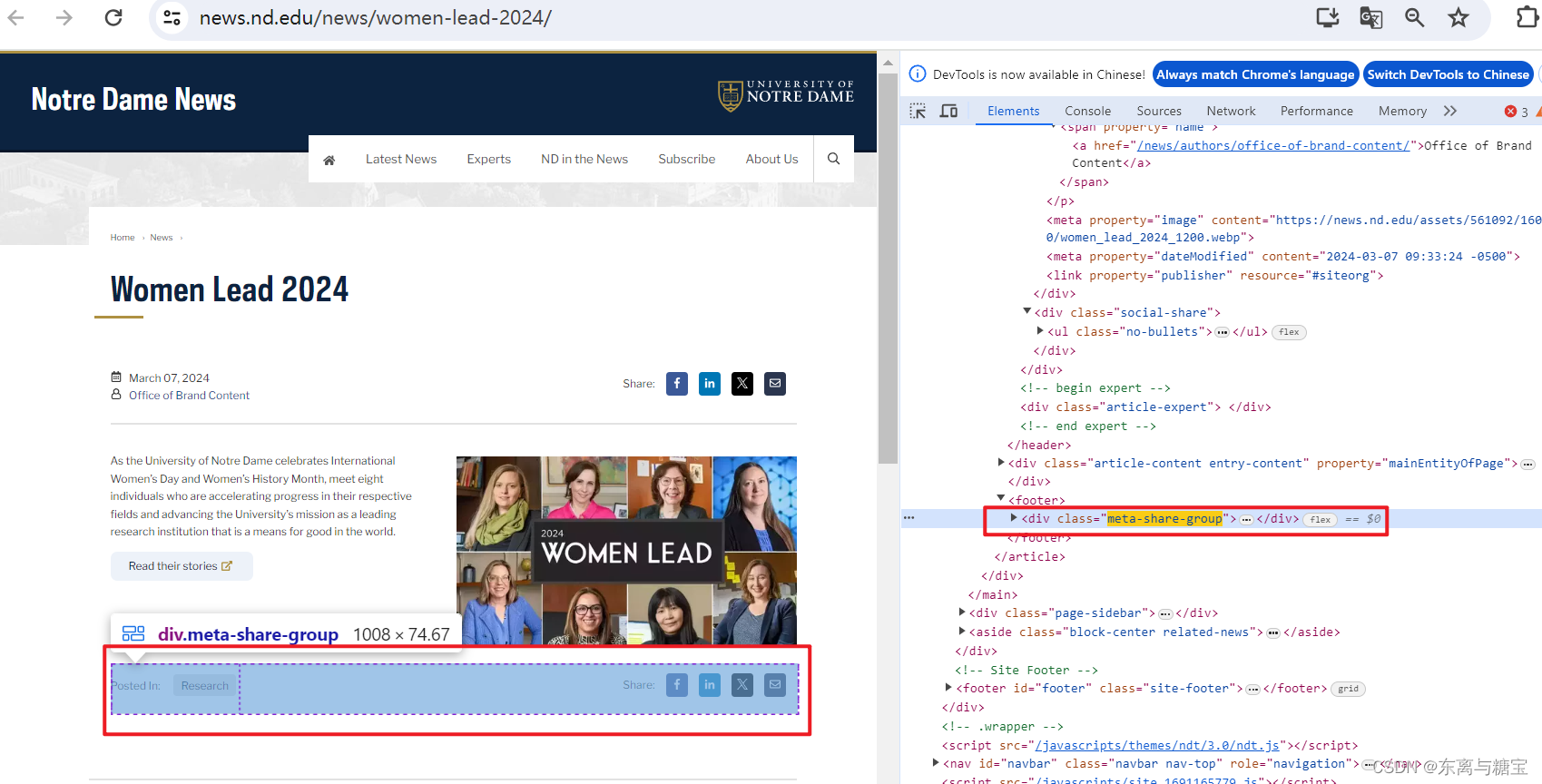Open Latest News in site navigation
Image resolution: width=1542 pixels, height=784 pixels.
click(401, 159)
